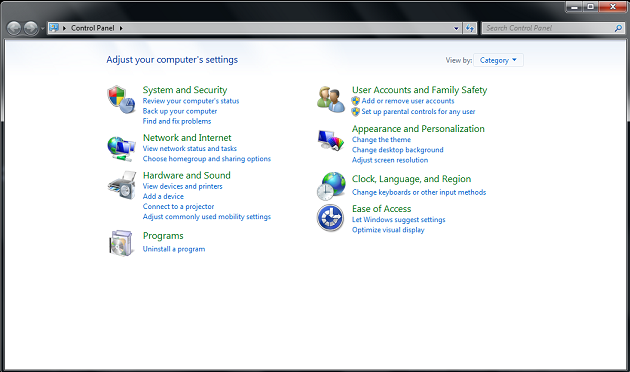This screenshot has width=630, height=372.
Task: Click the Control Panel breadcrumb text
Action: pos(92,28)
